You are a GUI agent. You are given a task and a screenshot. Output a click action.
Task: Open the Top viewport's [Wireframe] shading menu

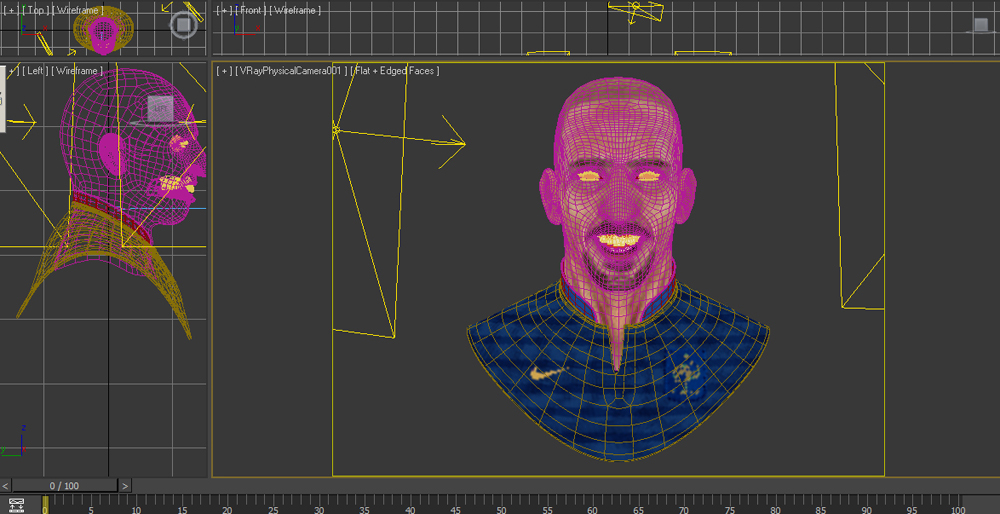(78, 10)
